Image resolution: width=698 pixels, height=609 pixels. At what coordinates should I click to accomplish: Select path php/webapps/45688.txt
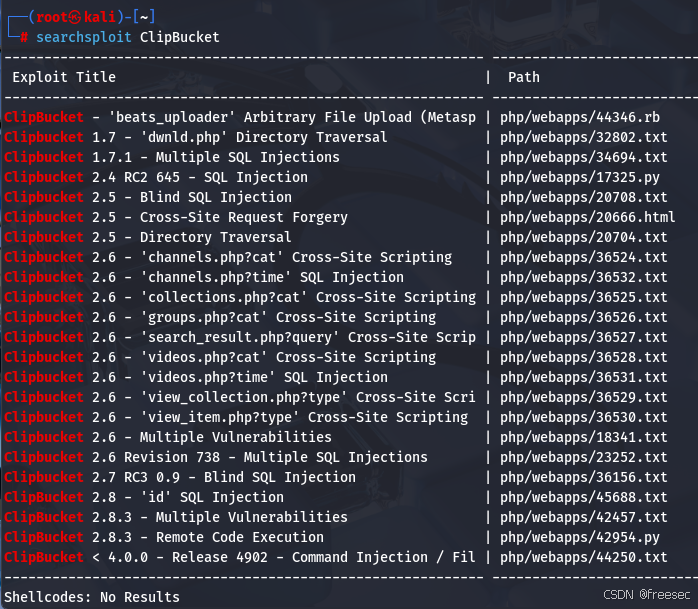(x=584, y=498)
